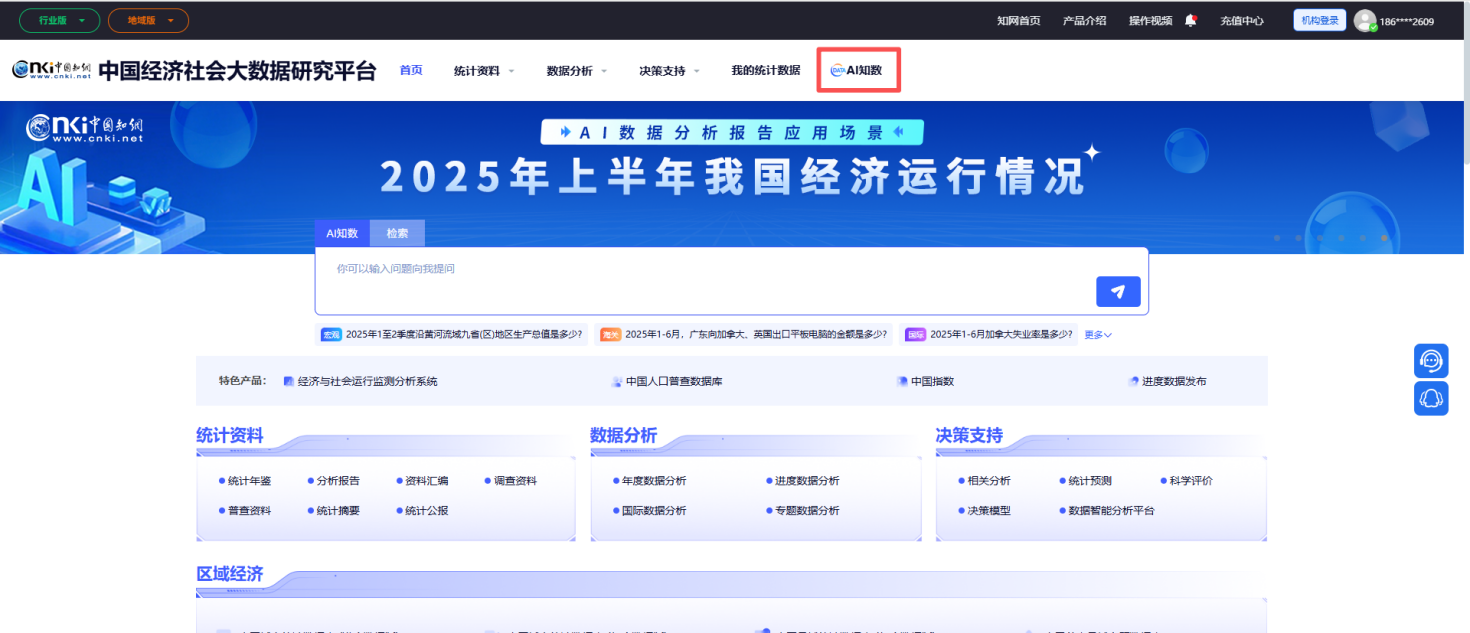Viewport: 1470px width, 633px height.
Task: Click the headset support icon
Action: (x=1431, y=398)
